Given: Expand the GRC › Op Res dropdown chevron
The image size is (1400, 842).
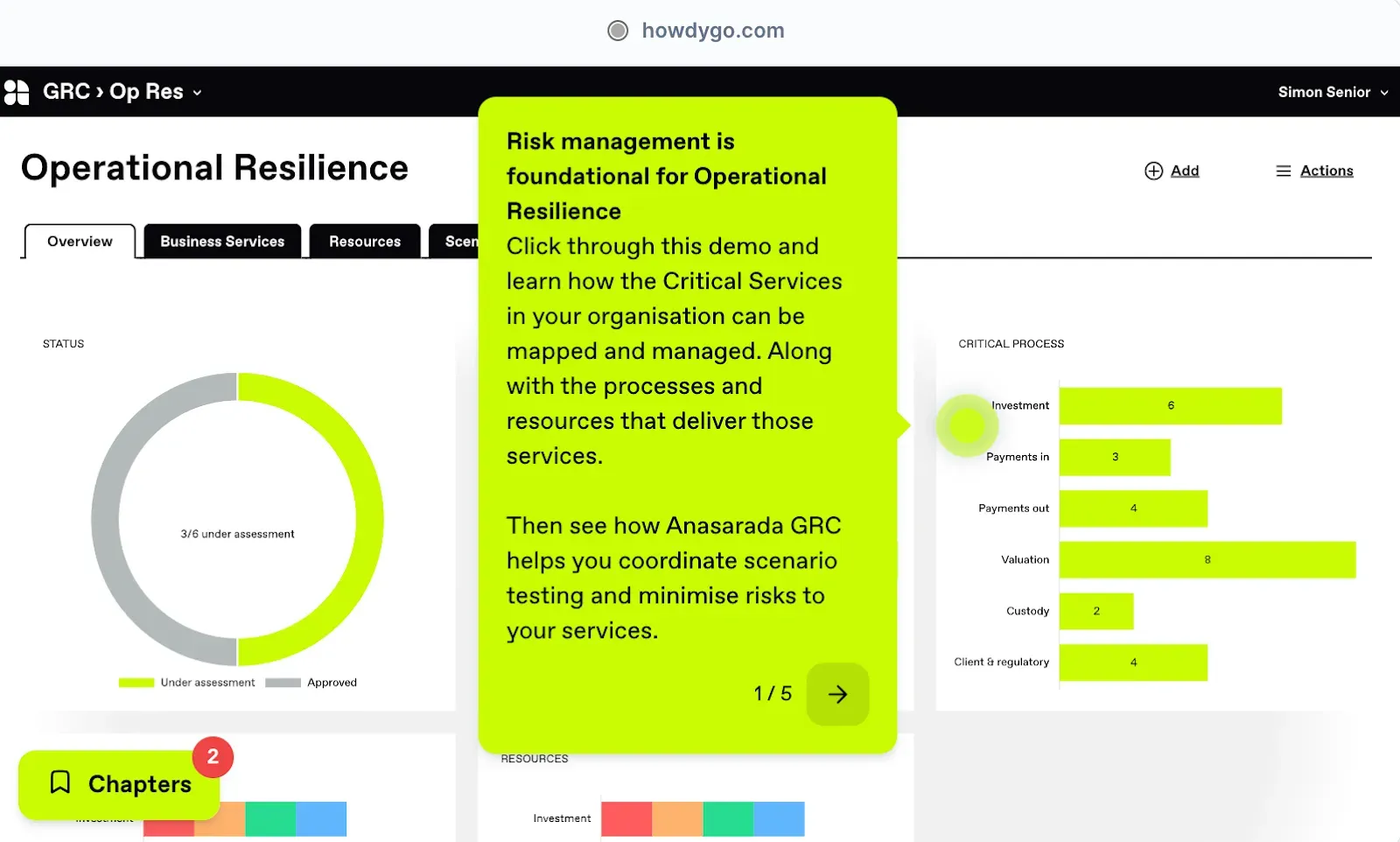Looking at the screenshot, I should pyautogui.click(x=198, y=93).
